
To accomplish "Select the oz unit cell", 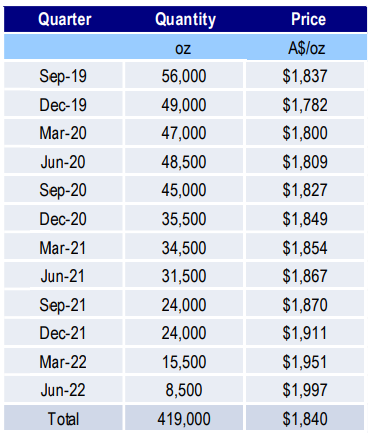I will (183, 48).
